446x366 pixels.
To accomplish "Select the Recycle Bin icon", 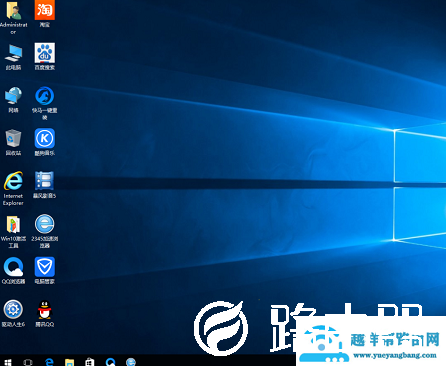I will 13,139.
